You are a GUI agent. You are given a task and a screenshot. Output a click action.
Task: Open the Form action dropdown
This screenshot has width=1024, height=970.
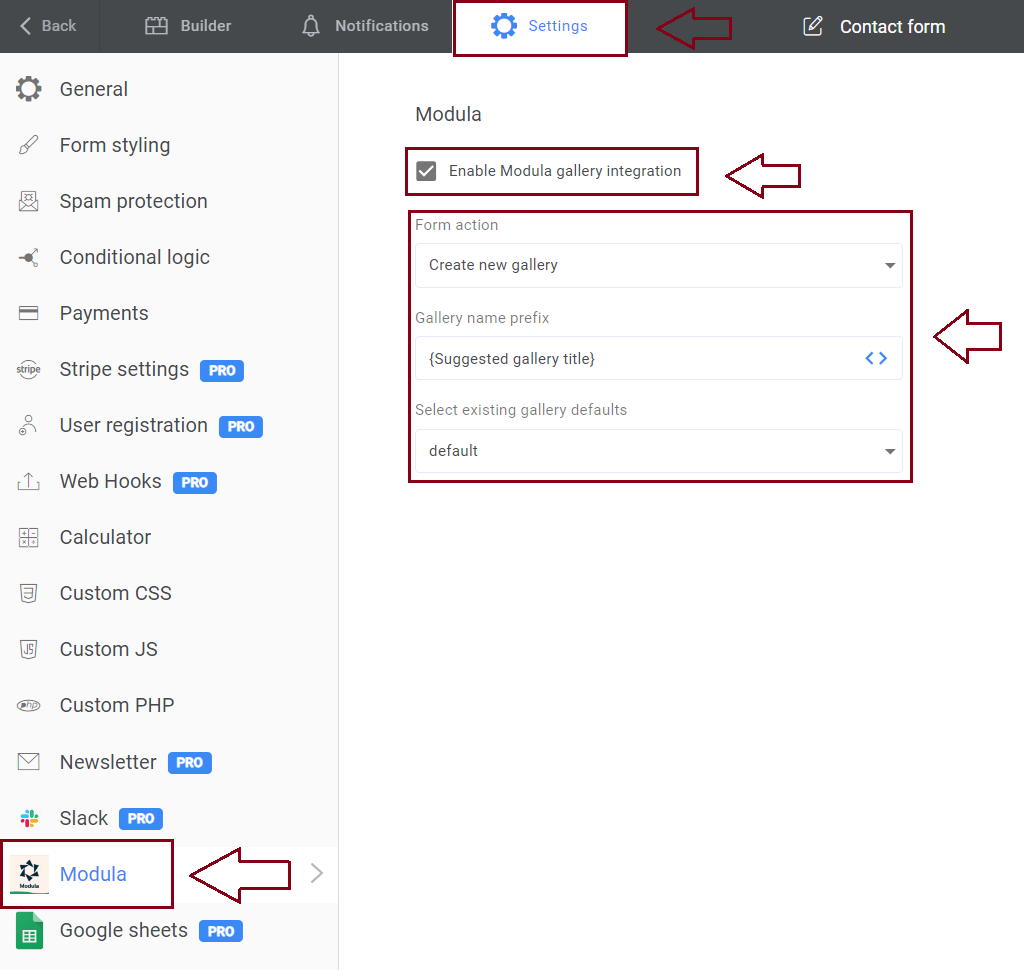click(x=658, y=265)
